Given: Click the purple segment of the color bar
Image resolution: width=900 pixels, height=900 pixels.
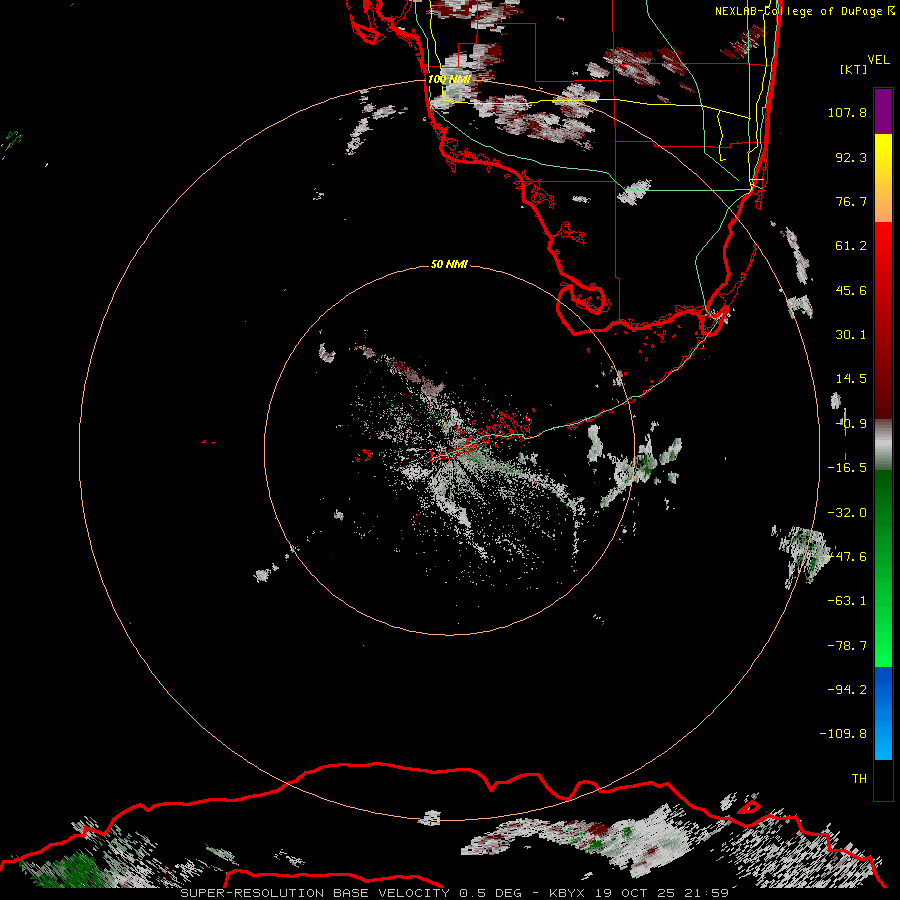Looking at the screenshot, I should 883,112.
